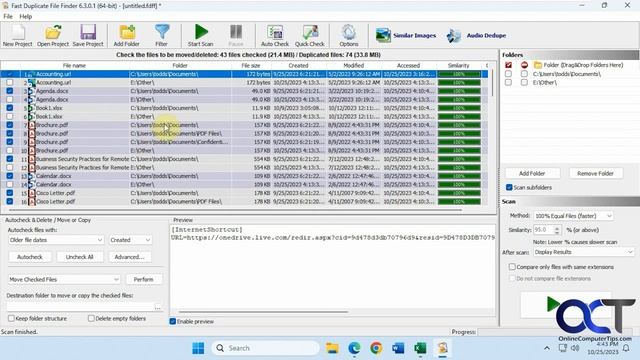This screenshot has width=640, height=360.
Task: Open Google Chrome from the taskbar
Action: [376, 348]
